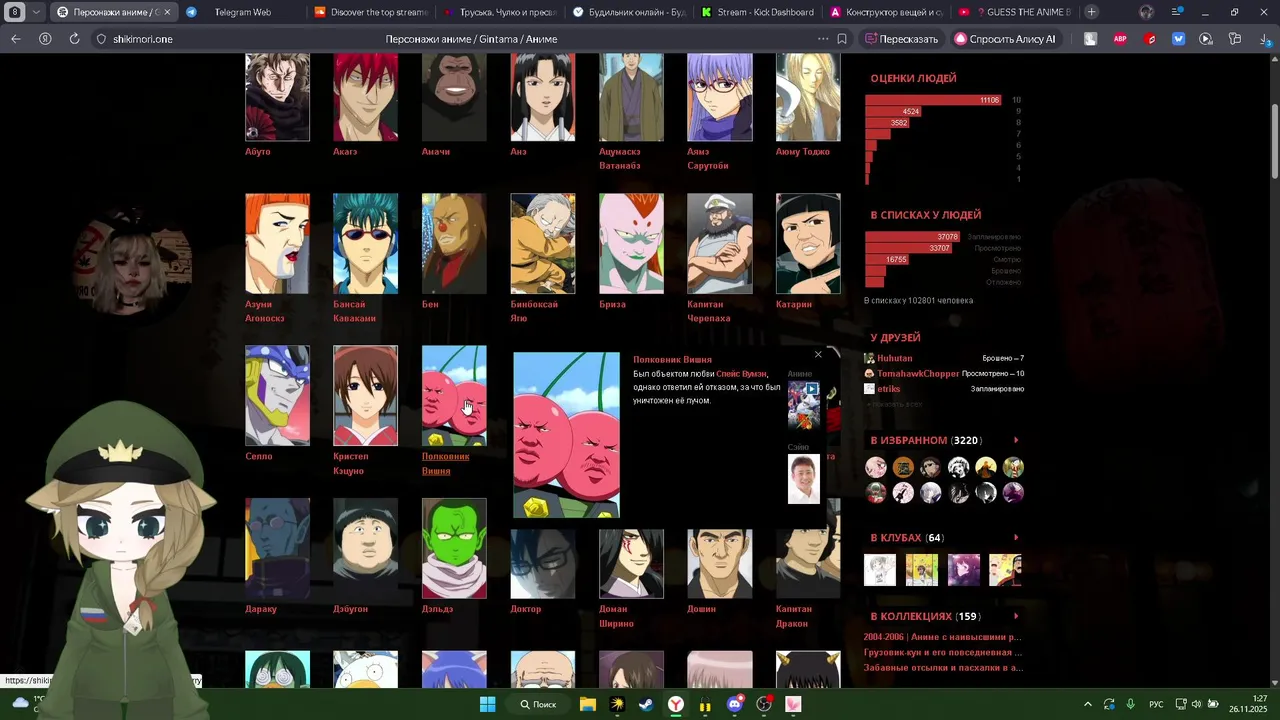Click the microphone icon in system tray
This screenshot has width=1280, height=720.
tap(1130, 704)
